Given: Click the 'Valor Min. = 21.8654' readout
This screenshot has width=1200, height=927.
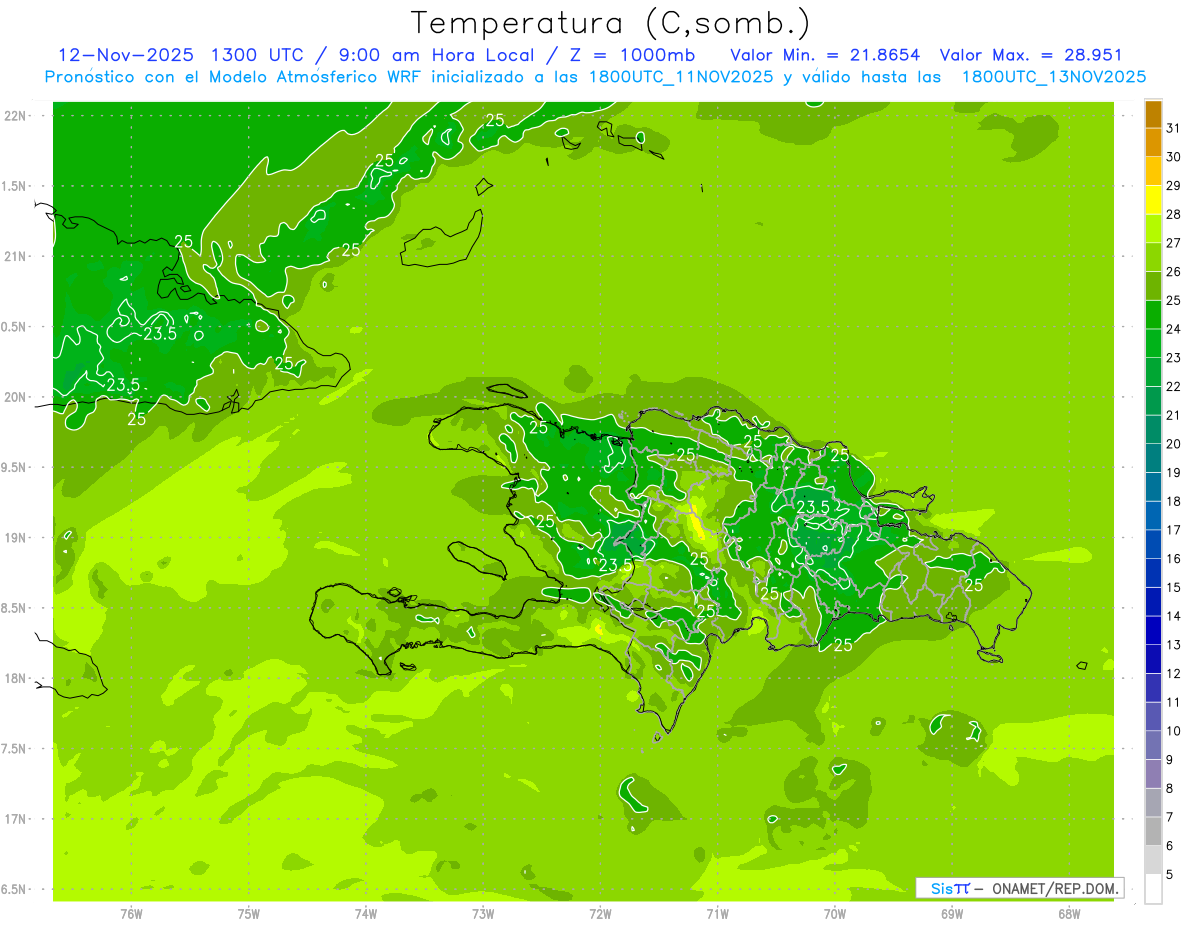Looking at the screenshot, I should tap(825, 55).
